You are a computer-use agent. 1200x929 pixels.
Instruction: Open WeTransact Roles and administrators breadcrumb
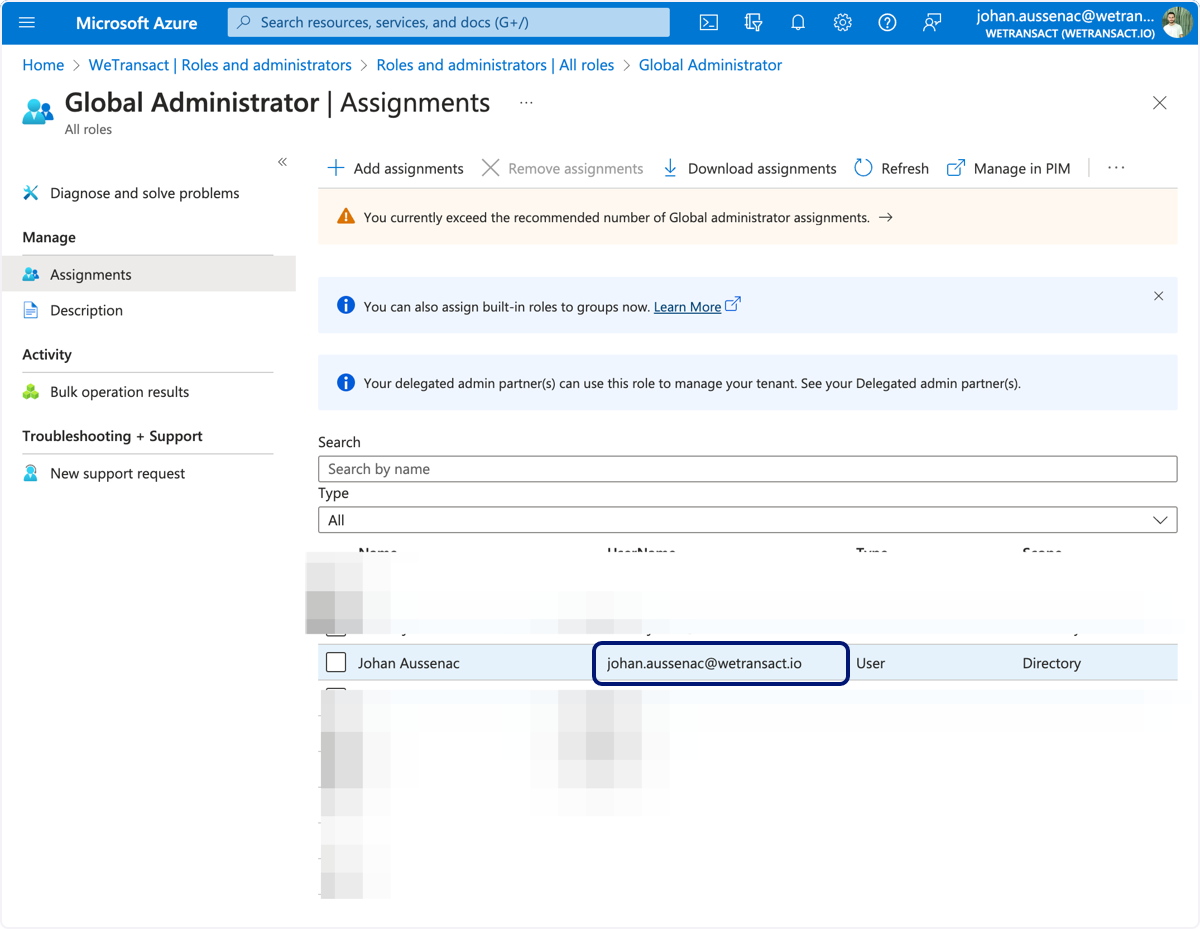coord(220,65)
